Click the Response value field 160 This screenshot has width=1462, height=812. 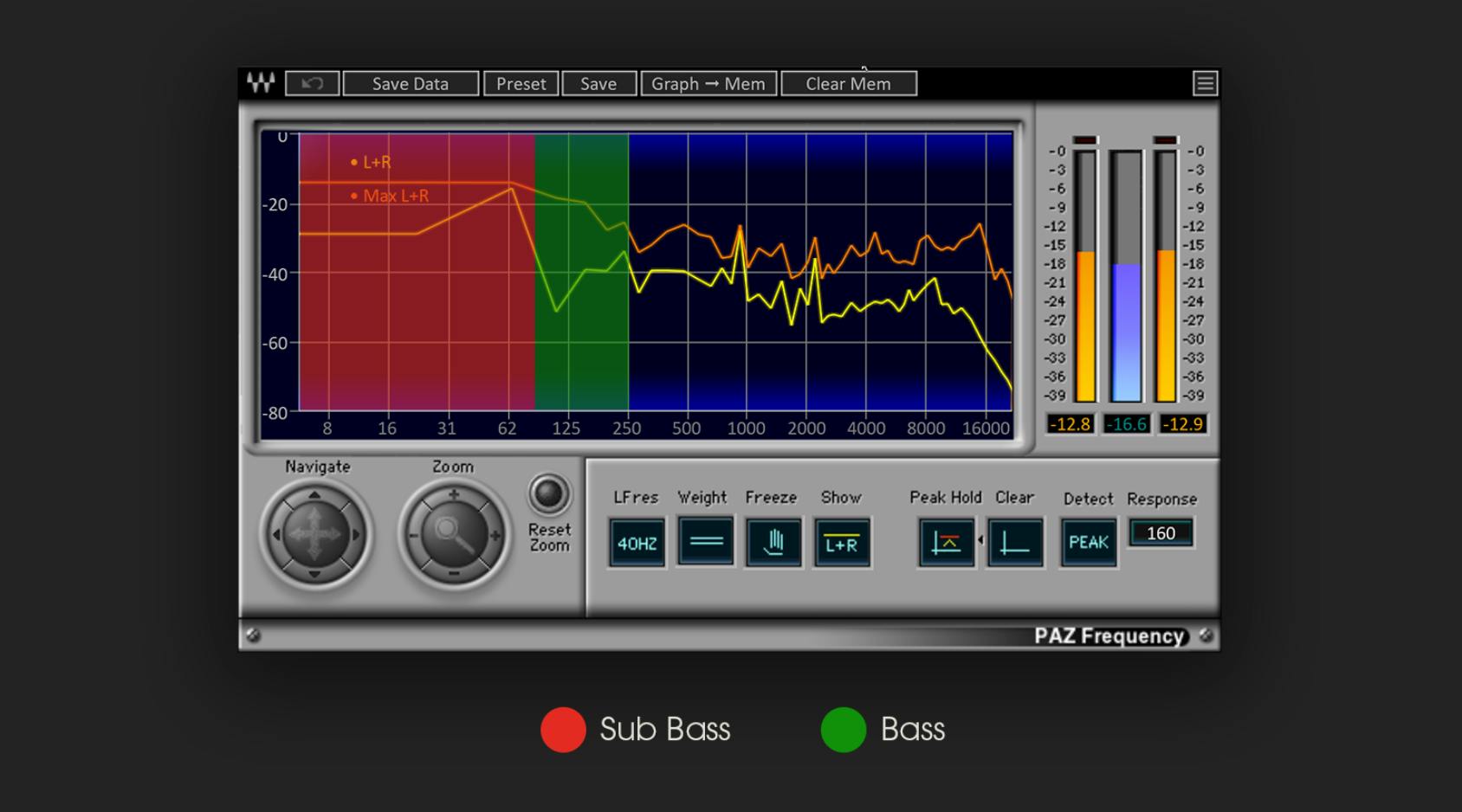(1161, 533)
